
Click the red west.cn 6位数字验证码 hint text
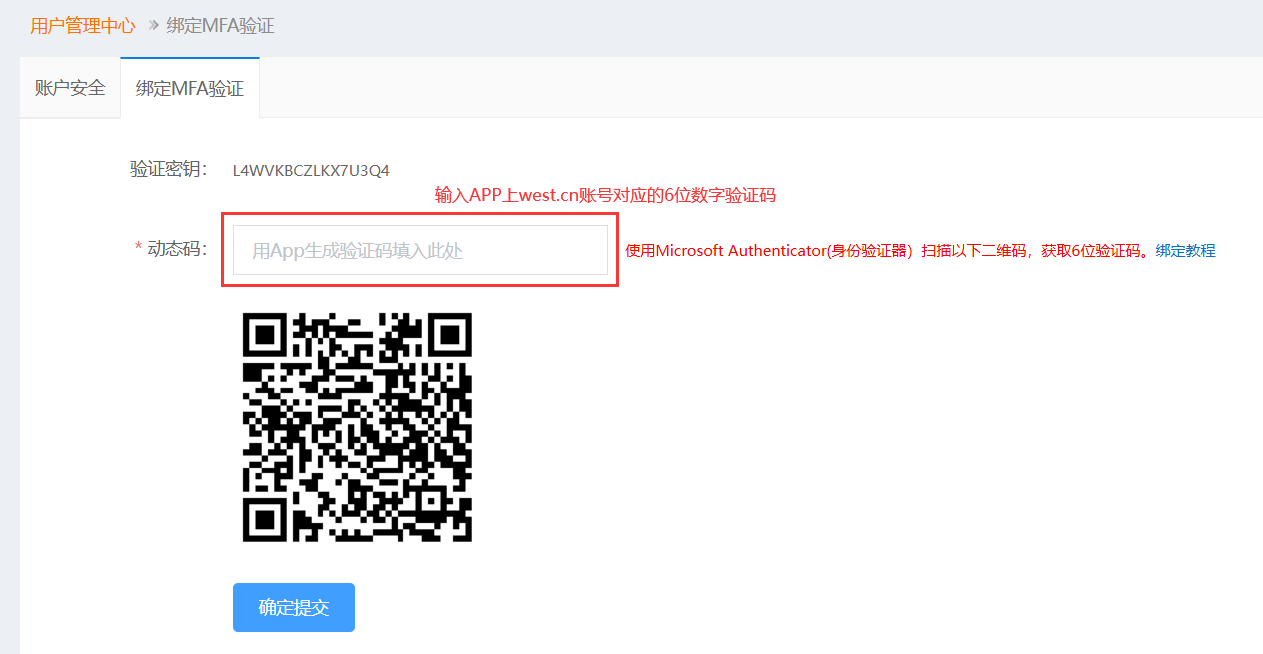(x=605, y=195)
